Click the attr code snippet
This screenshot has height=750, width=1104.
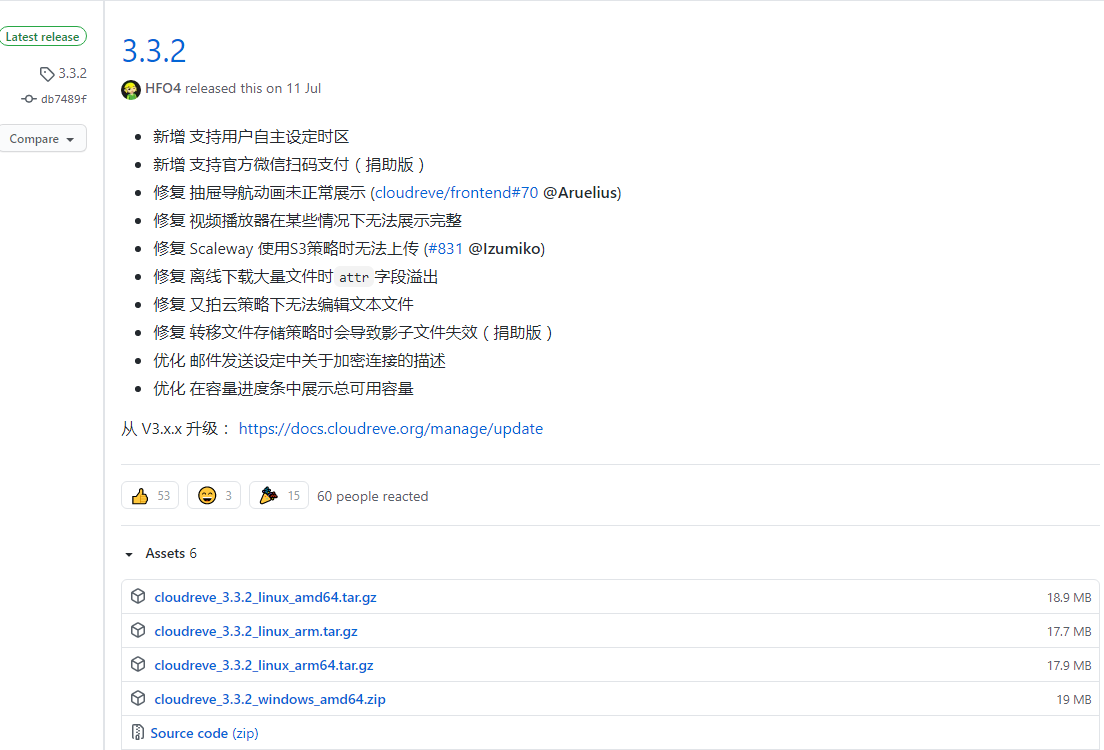[353, 277]
